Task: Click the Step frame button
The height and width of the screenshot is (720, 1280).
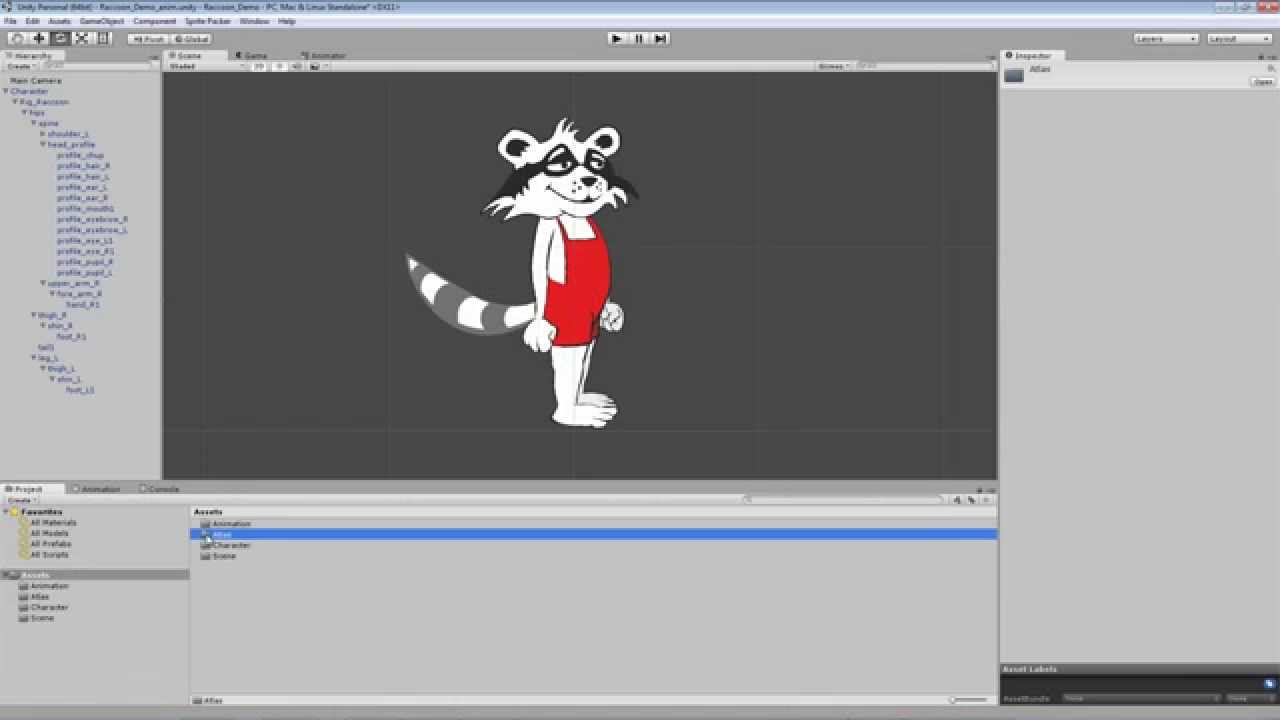Action: click(x=659, y=38)
